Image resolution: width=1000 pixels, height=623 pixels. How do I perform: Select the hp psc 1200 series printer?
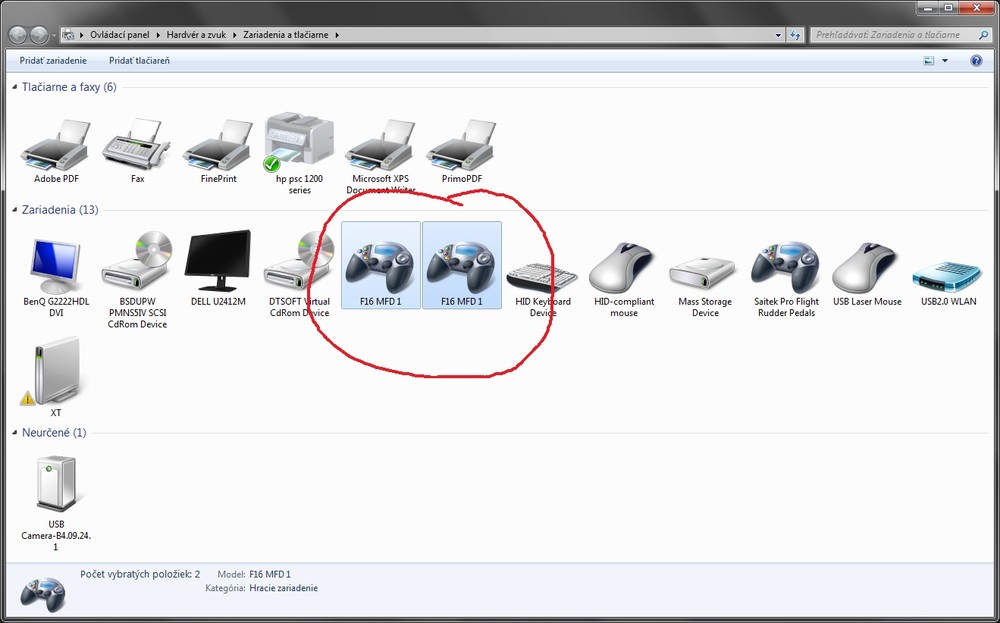point(299,143)
